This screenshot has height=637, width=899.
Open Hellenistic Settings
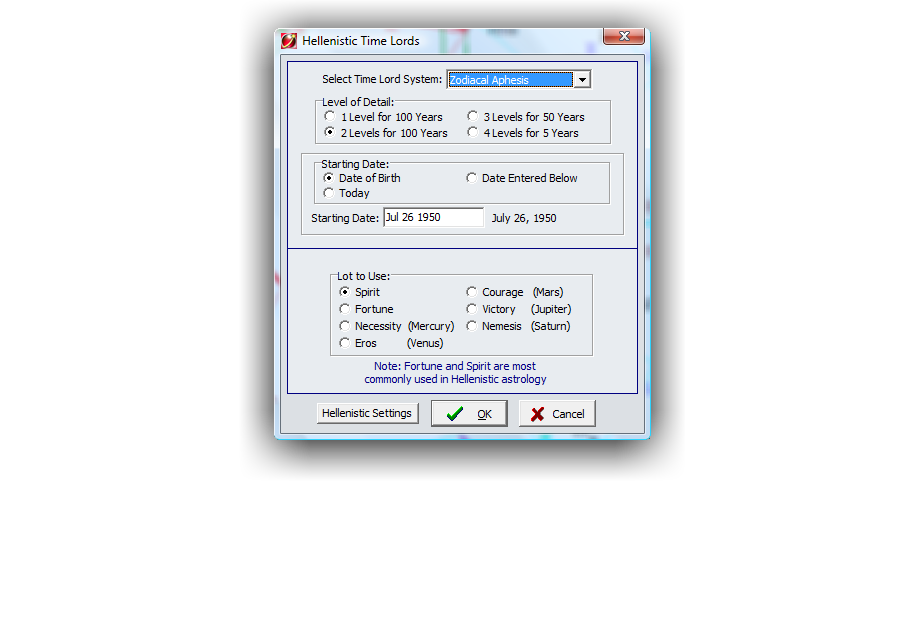[x=367, y=413]
